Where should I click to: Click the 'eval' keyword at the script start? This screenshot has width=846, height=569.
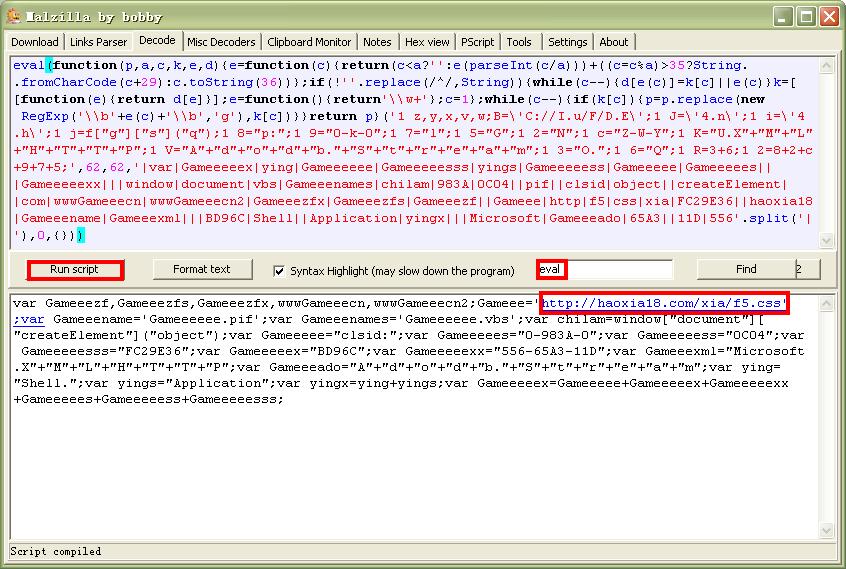(29, 65)
